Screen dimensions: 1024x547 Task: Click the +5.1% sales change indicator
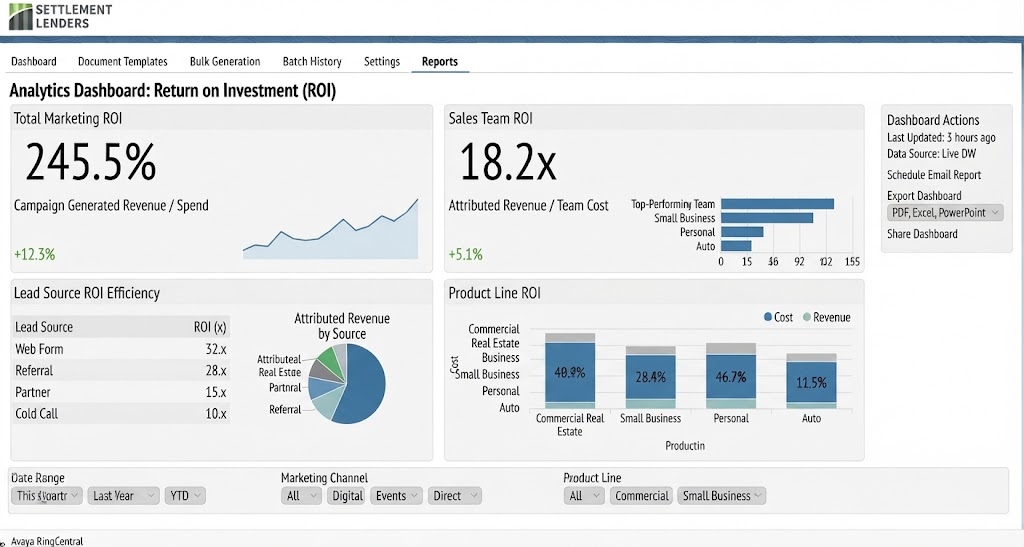(x=466, y=255)
